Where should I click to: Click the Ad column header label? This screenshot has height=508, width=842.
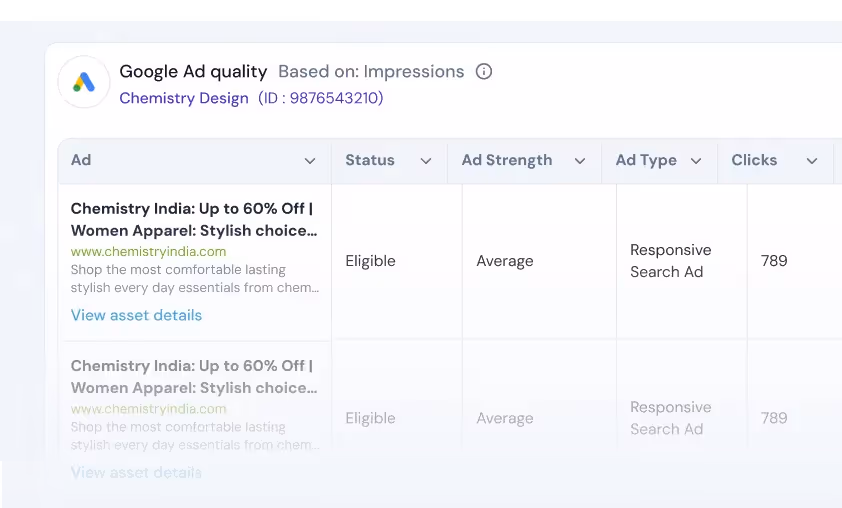pyautogui.click(x=81, y=160)
